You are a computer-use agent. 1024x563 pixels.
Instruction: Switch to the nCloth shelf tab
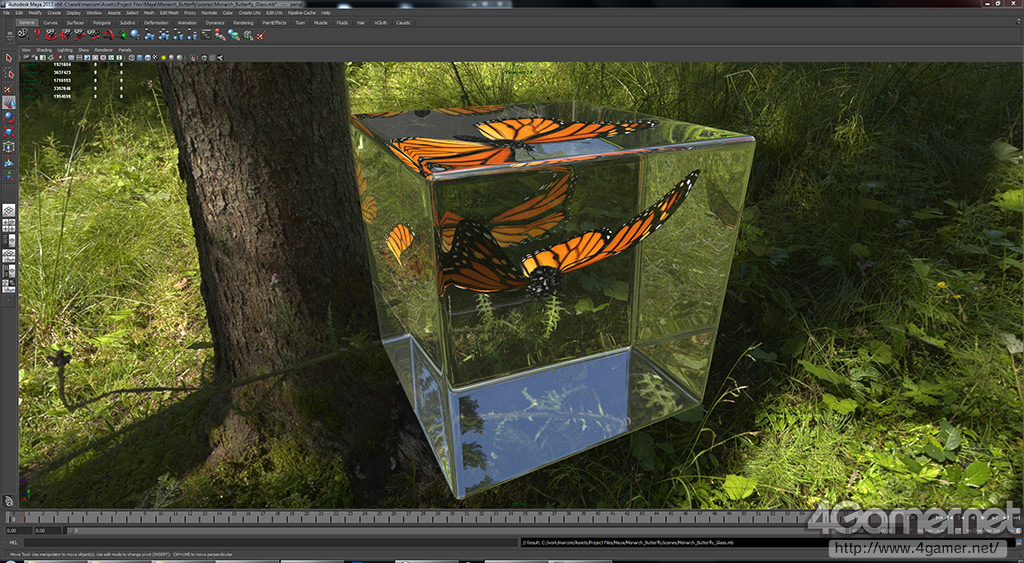[x=380, y=23]
